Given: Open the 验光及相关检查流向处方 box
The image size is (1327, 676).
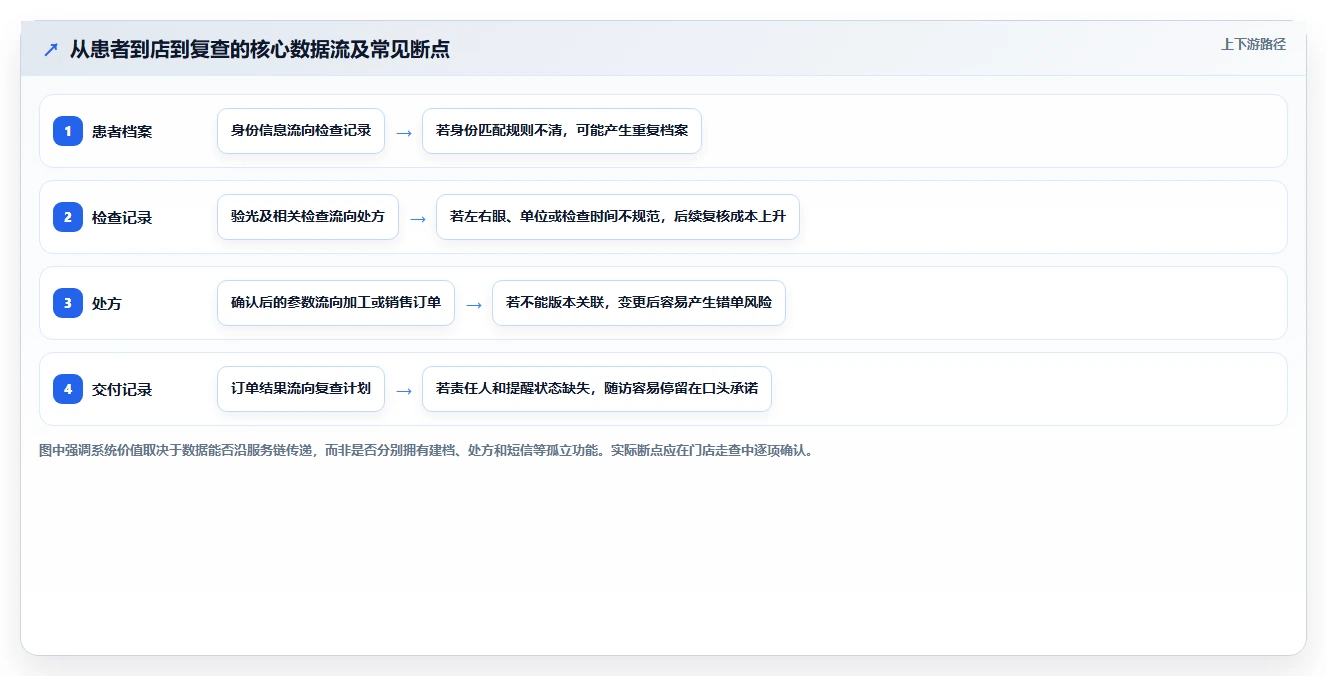Looking at the screenshot, I should coord(308,217).
